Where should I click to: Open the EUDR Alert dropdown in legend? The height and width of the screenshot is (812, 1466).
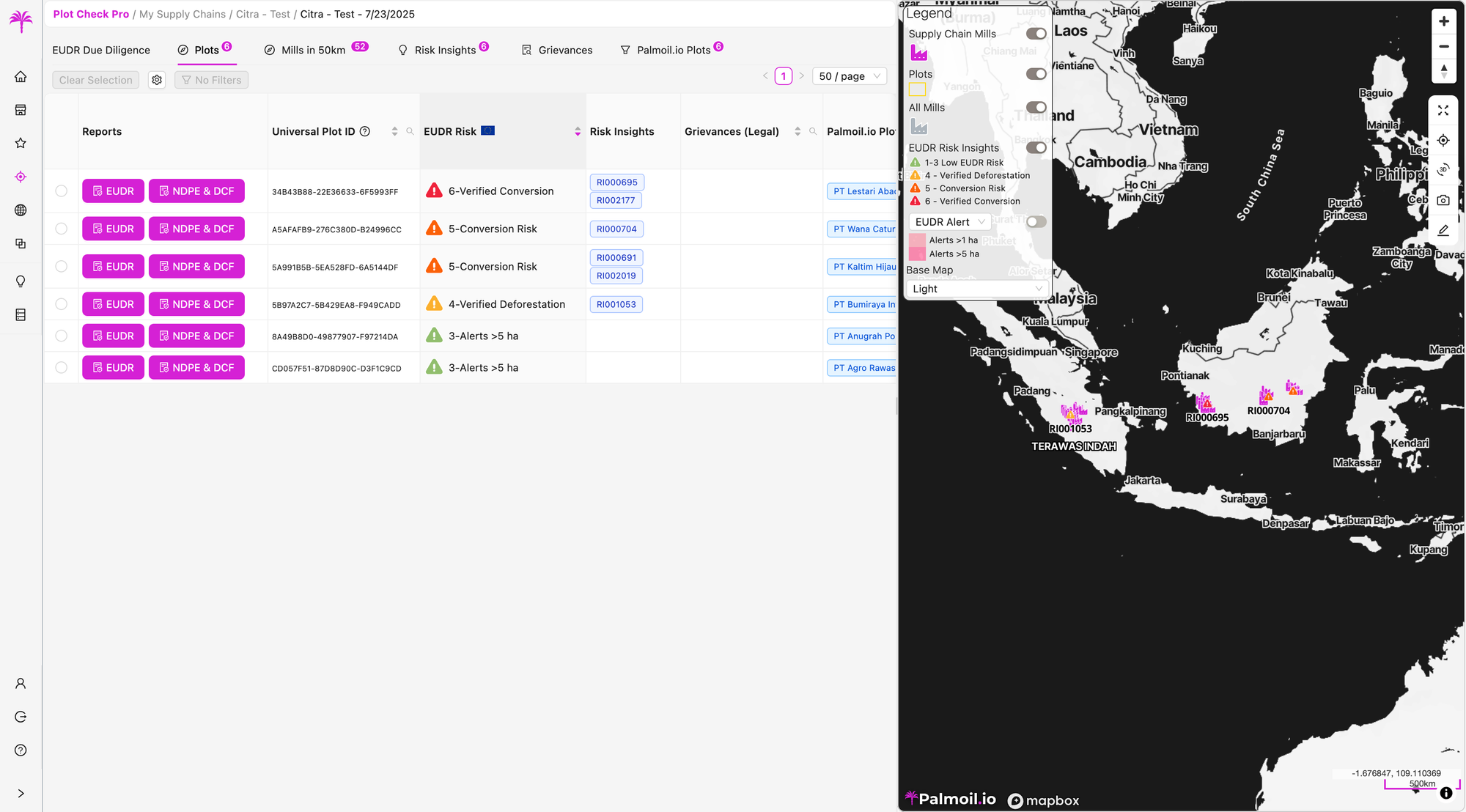[x=950, y=222]
